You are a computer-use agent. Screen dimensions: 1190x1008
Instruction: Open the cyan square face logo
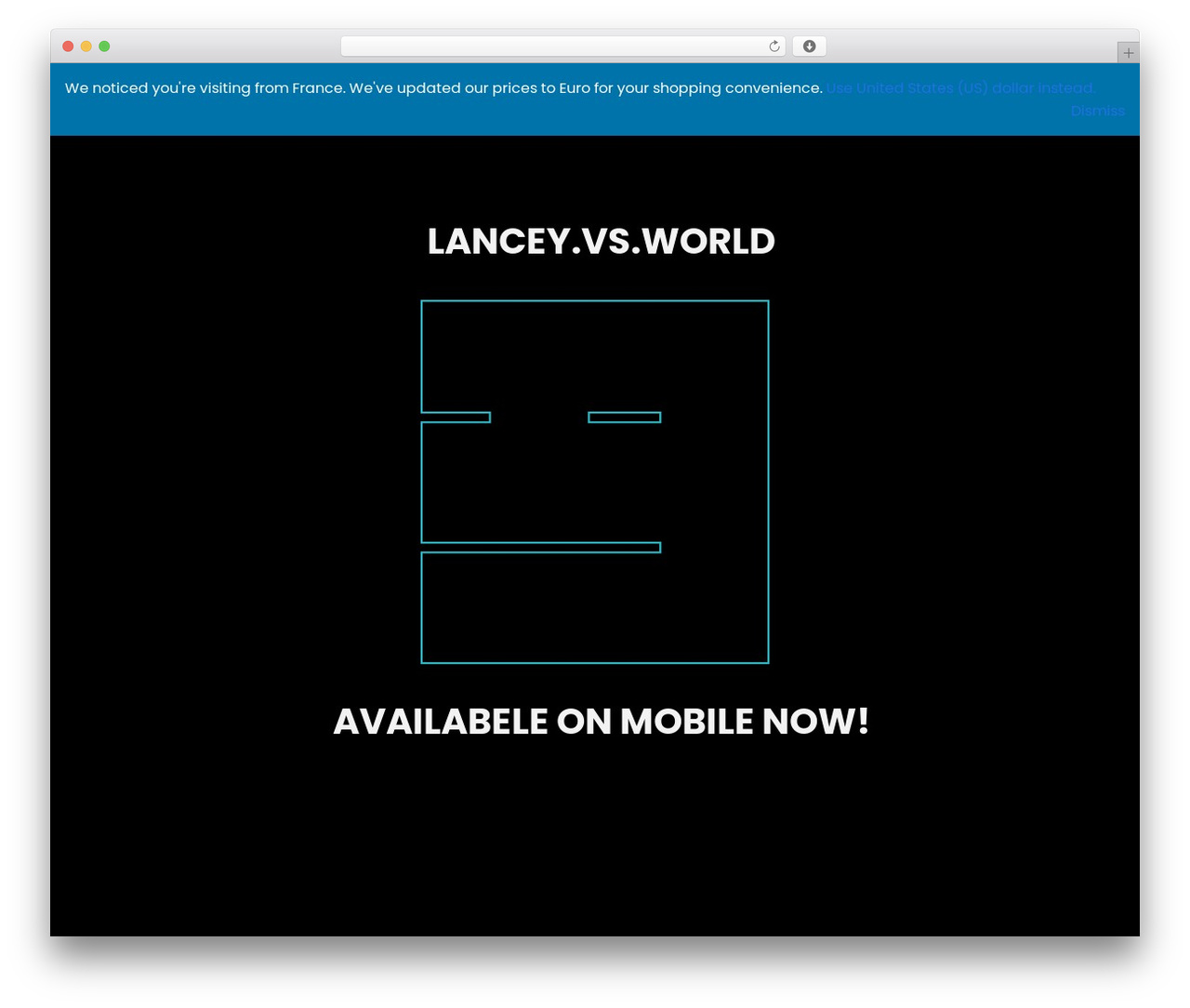[x=595, y=482]
